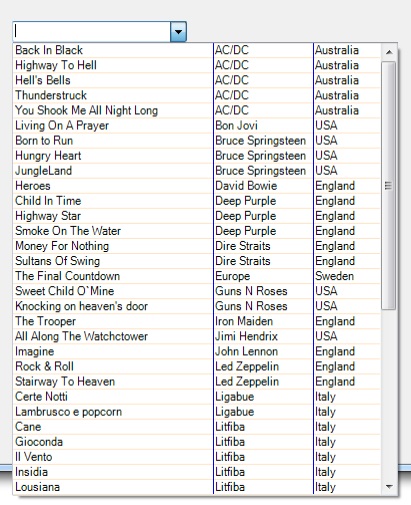Viewport: 411px width, 505px height.
Task: Select Thunderstruck by AC/DC
Action: (x=197, y=95)
